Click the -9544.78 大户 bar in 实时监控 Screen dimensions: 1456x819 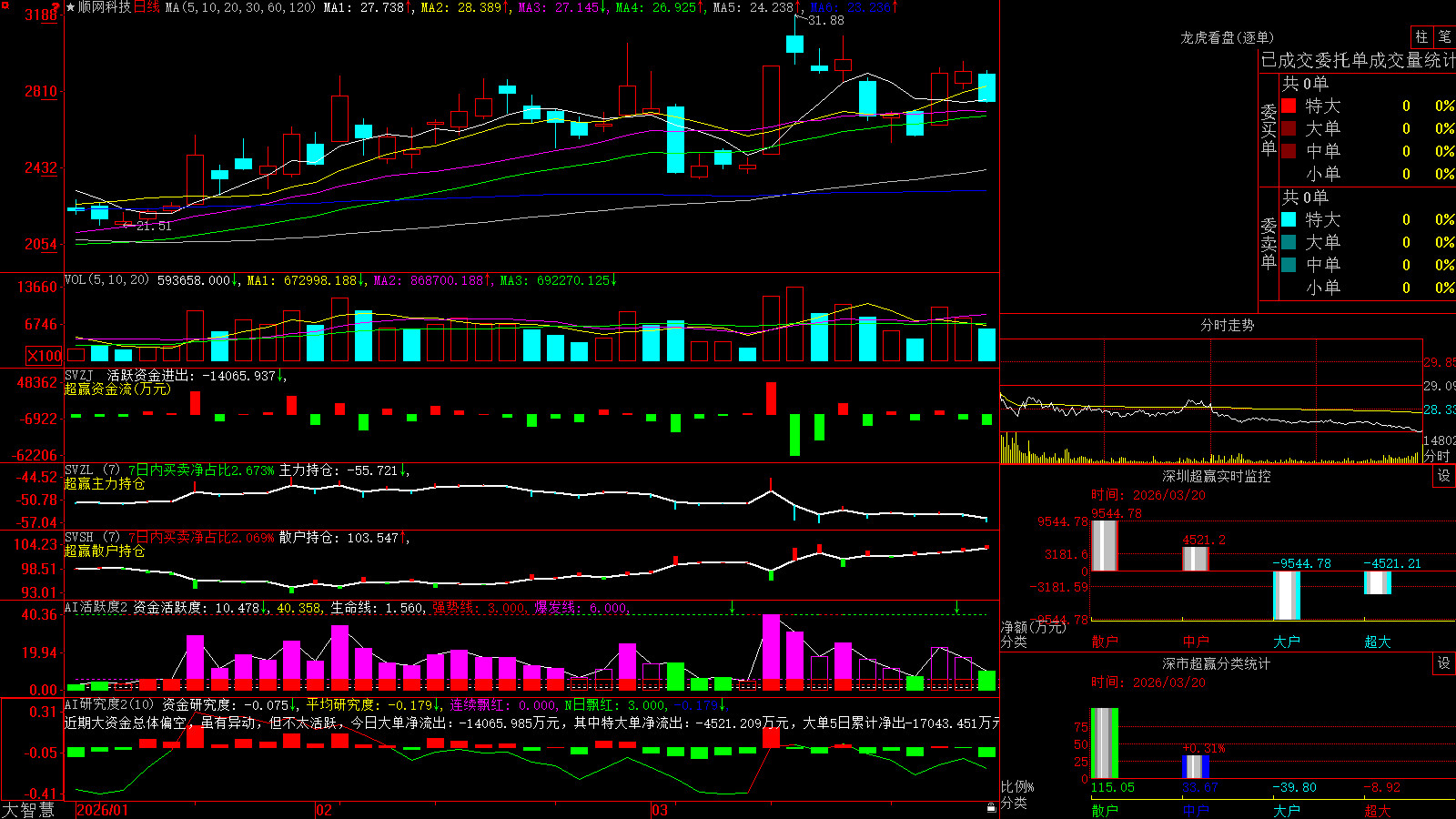click(1286, 595)
